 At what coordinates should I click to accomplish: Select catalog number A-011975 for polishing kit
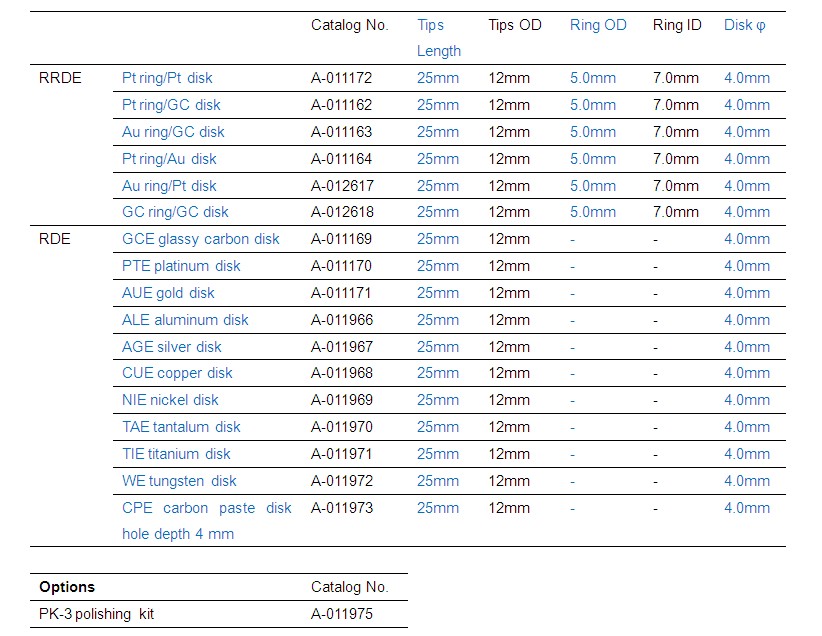342,614
